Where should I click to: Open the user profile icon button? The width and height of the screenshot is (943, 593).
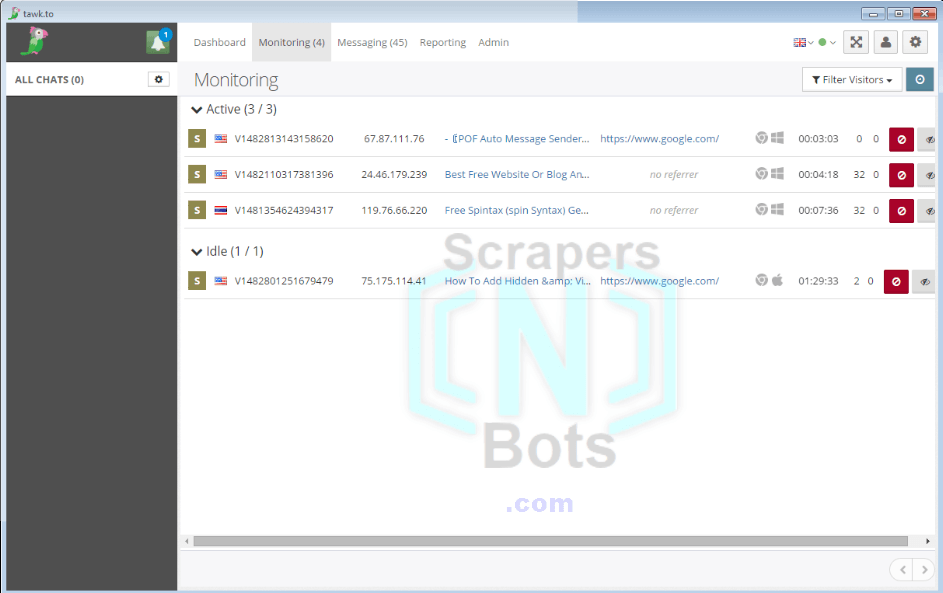click(x=885, y=42)
